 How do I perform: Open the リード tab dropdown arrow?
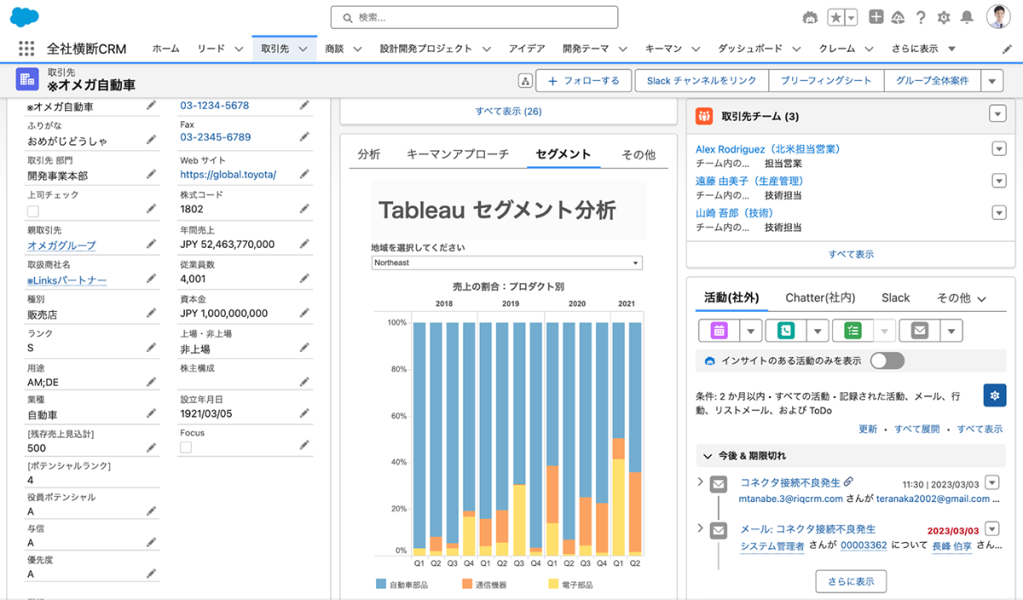tap(239, 49)
